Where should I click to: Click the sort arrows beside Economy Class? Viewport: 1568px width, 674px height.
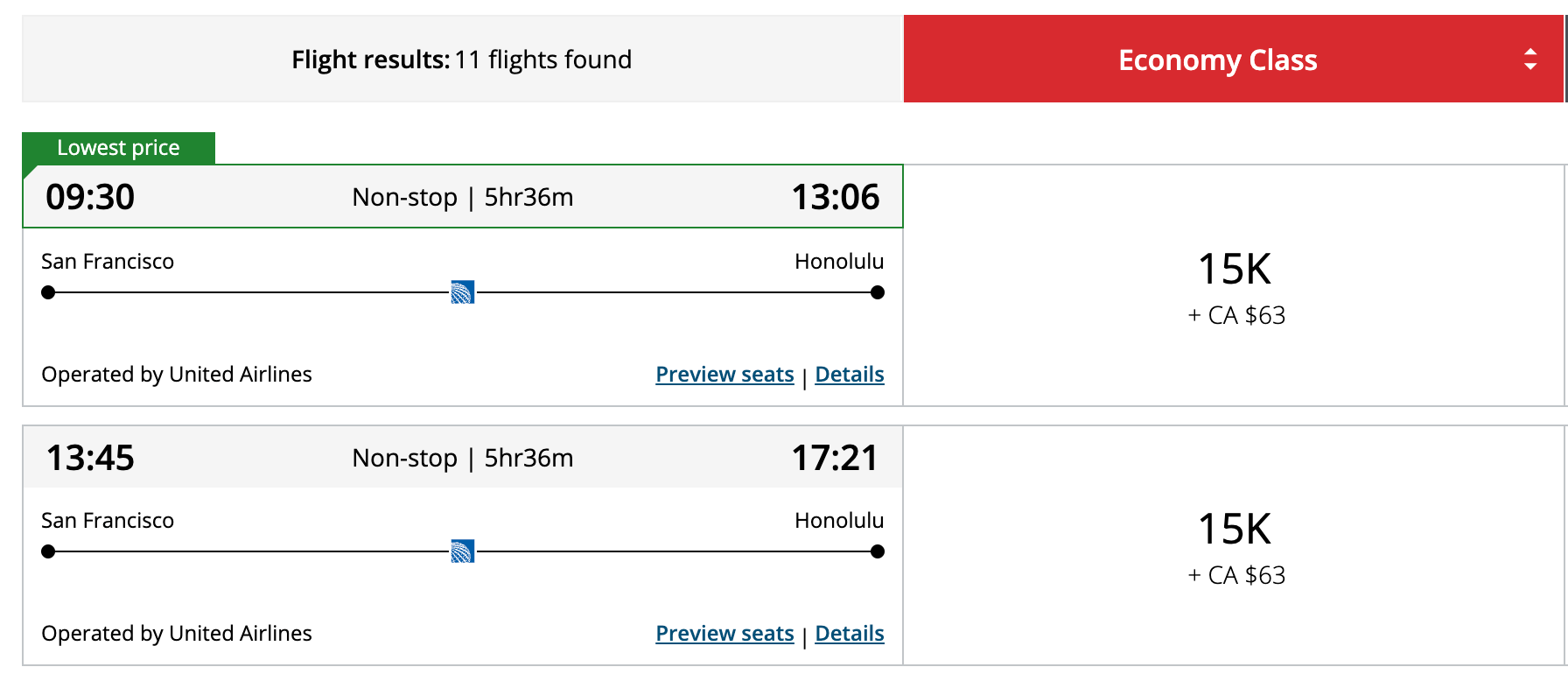[1530, 60]
